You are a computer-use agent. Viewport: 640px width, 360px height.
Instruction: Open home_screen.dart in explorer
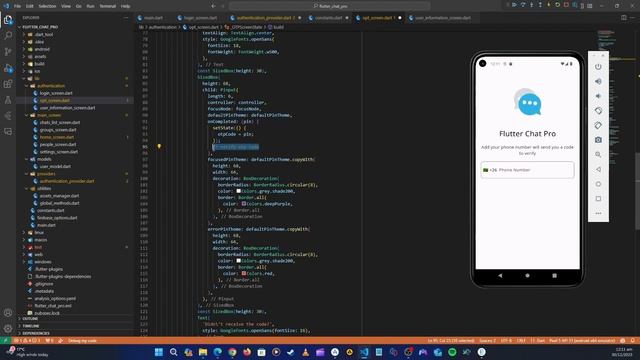coord(57,137)
